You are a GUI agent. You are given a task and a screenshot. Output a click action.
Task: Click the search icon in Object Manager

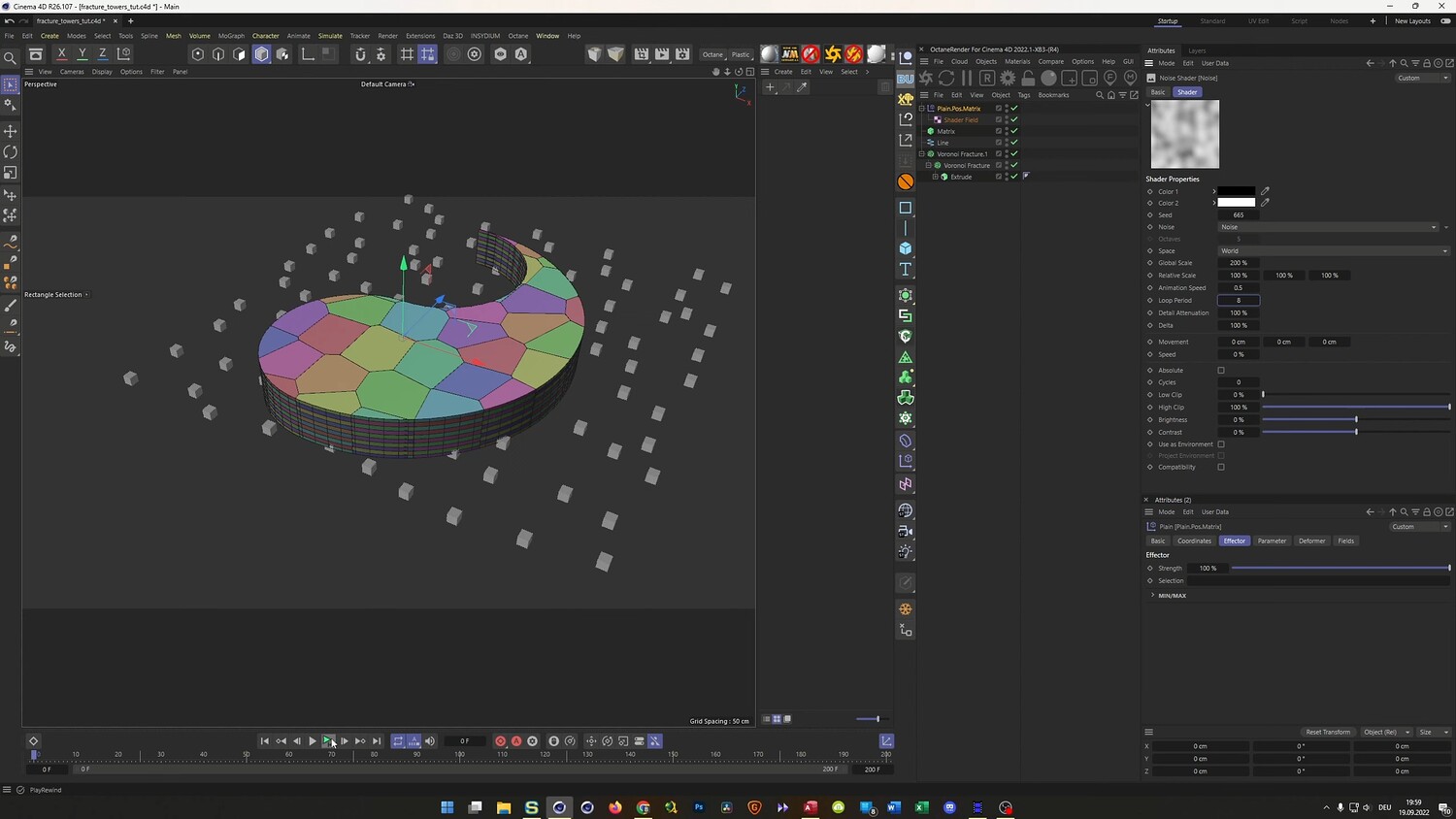tap(1100, 95)
